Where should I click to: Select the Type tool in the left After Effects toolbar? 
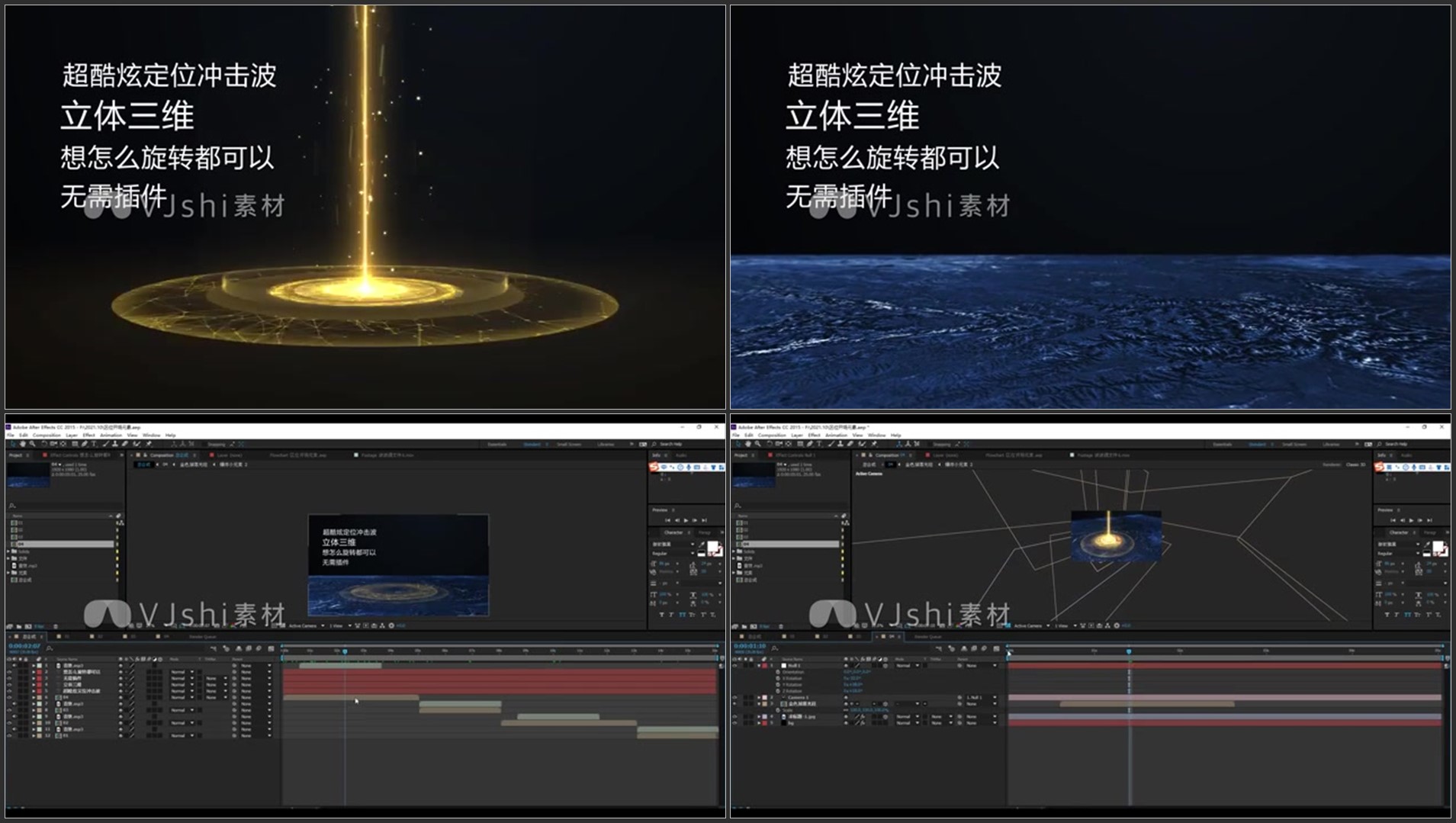pos(94,444)
